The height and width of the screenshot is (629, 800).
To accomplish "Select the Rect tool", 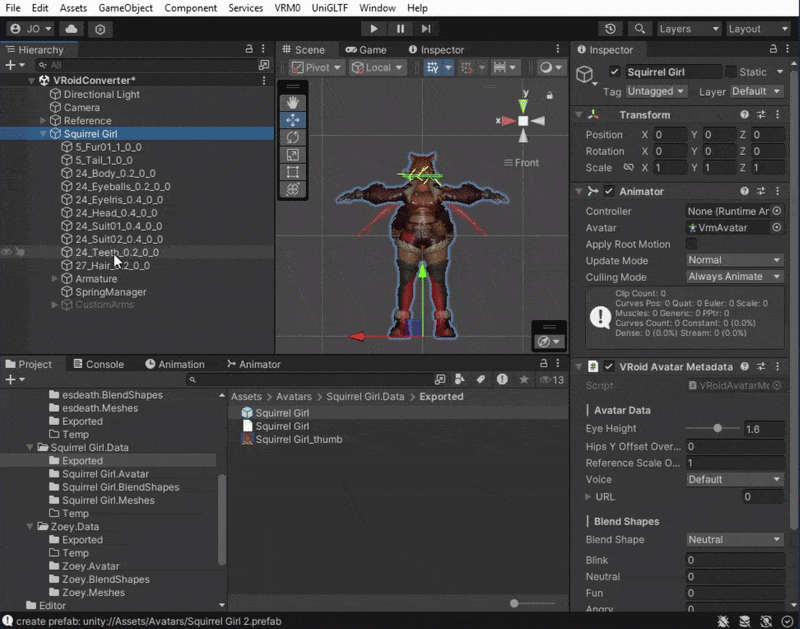I will tap(293, 172).
